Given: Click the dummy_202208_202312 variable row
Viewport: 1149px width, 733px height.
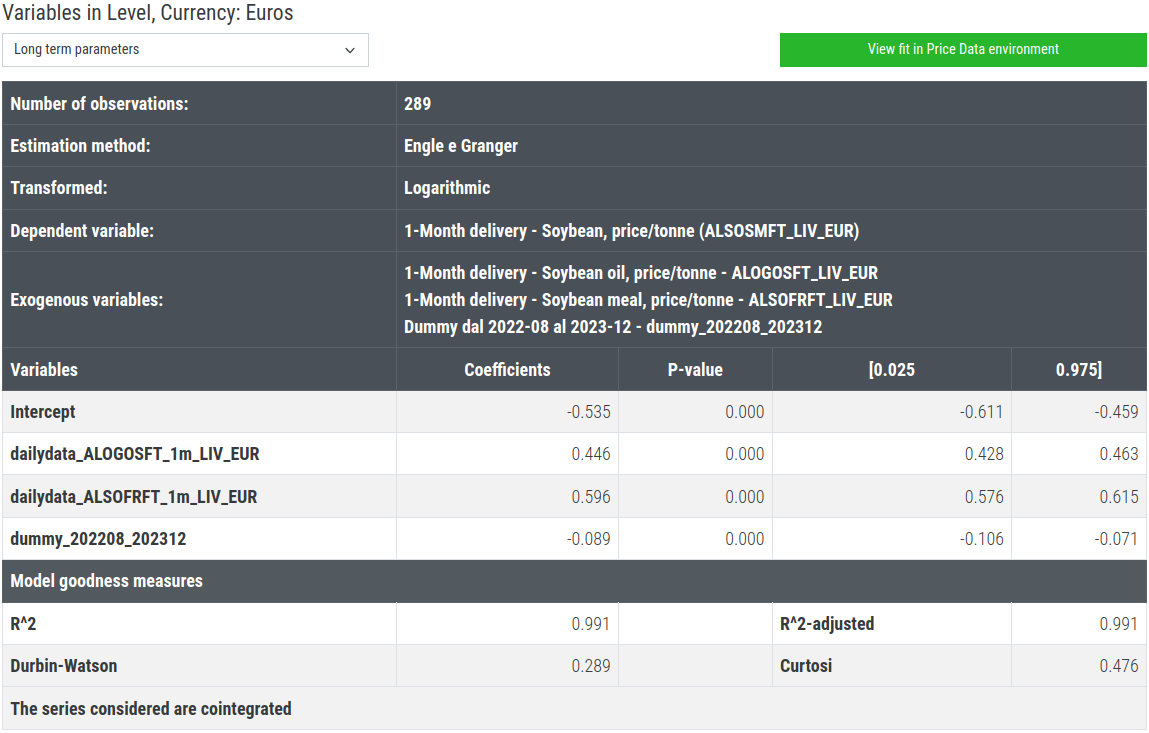Looking at the screenshot, I should click(98, 539).
